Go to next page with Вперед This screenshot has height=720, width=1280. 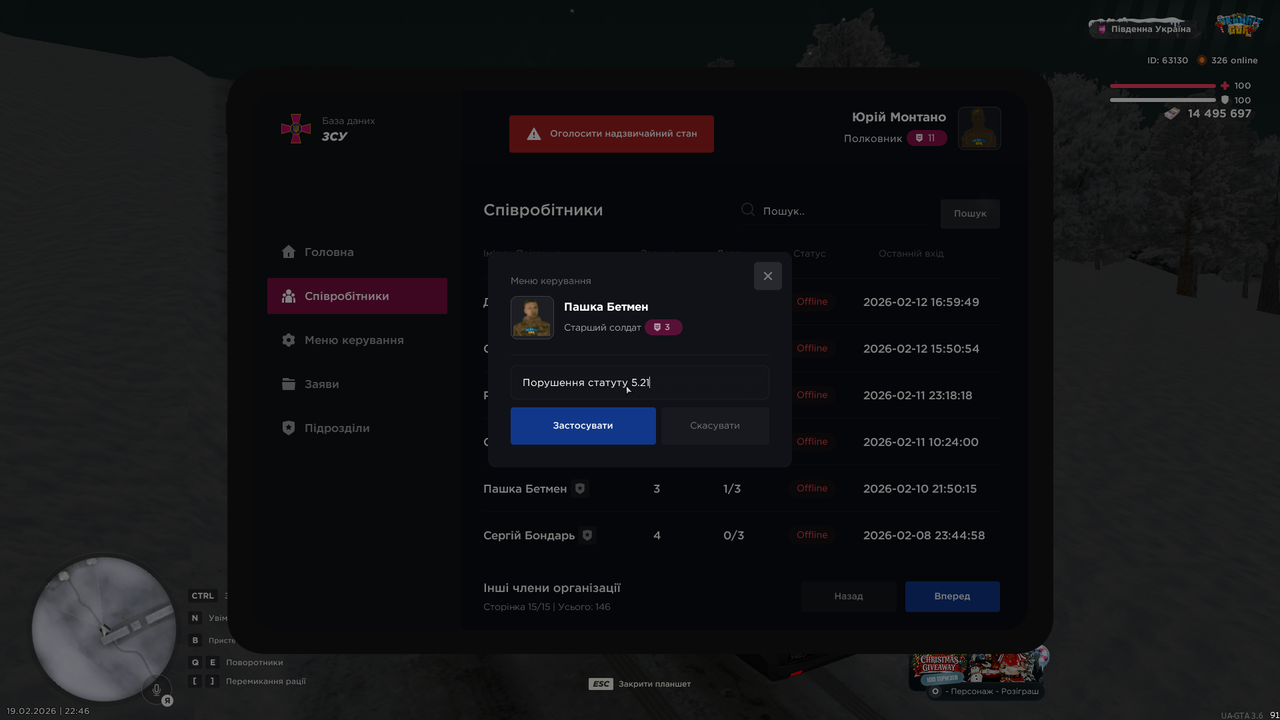(x=952, y=596)
